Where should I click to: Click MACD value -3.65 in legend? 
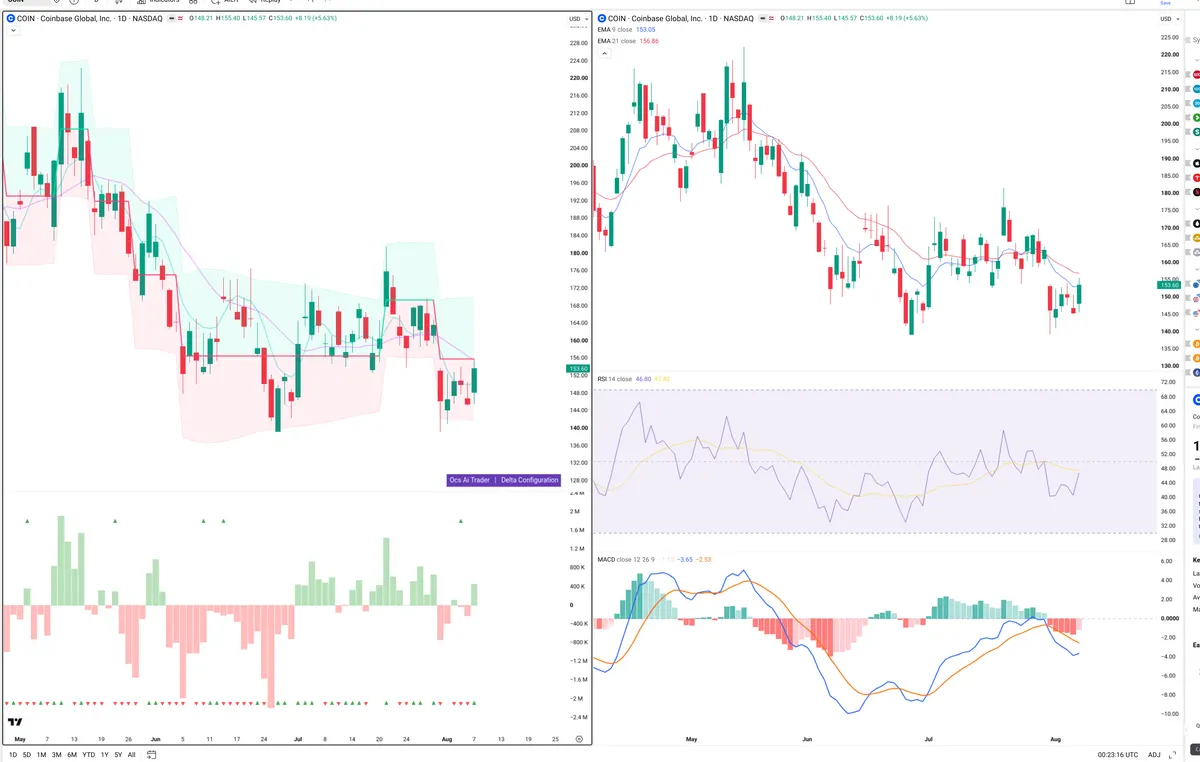point(687,559)
